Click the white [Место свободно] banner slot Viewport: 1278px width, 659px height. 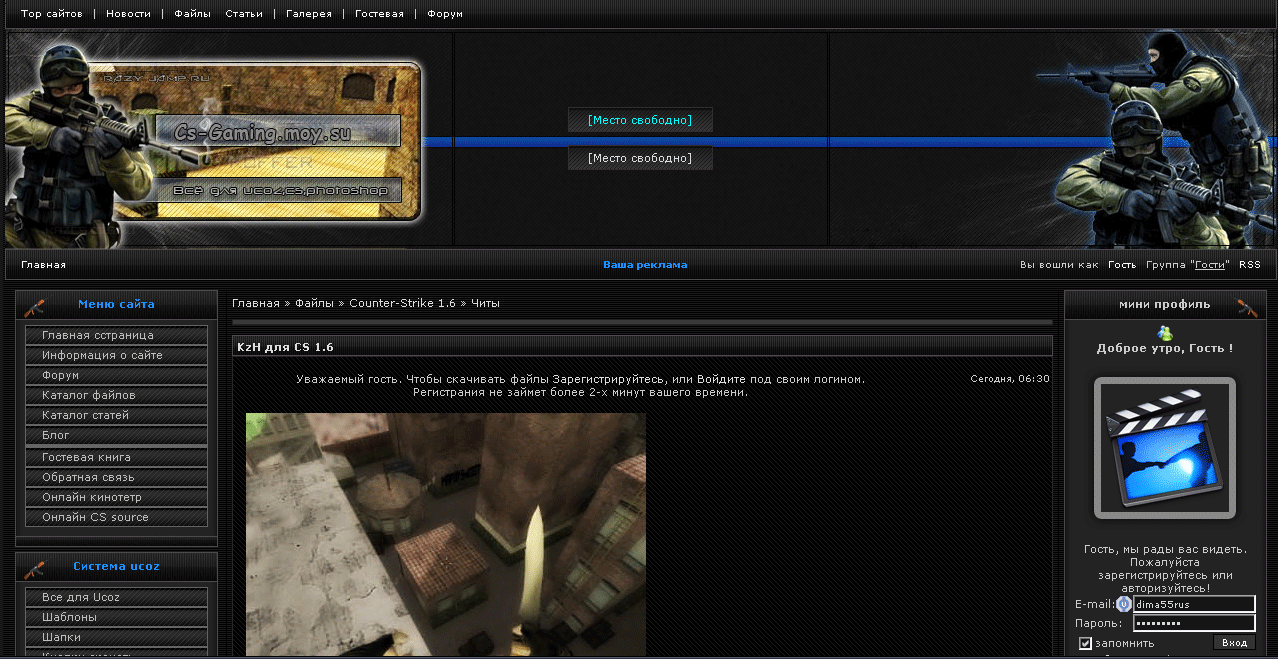(x=640, y=158)
